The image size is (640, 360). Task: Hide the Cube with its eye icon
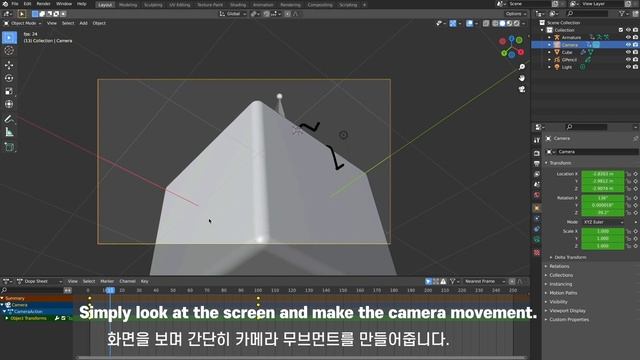click(628, 52)
